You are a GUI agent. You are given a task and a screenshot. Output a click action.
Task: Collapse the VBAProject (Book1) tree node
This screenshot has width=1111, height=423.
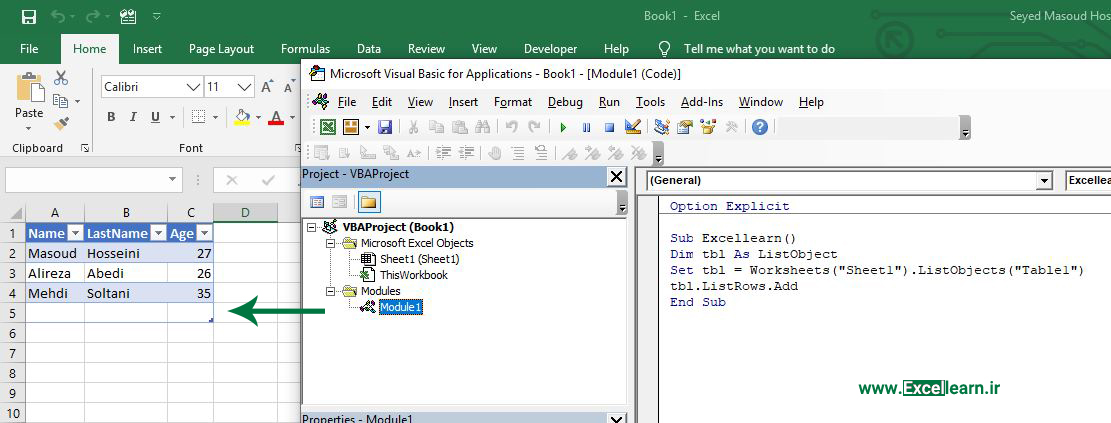(312, 227)
